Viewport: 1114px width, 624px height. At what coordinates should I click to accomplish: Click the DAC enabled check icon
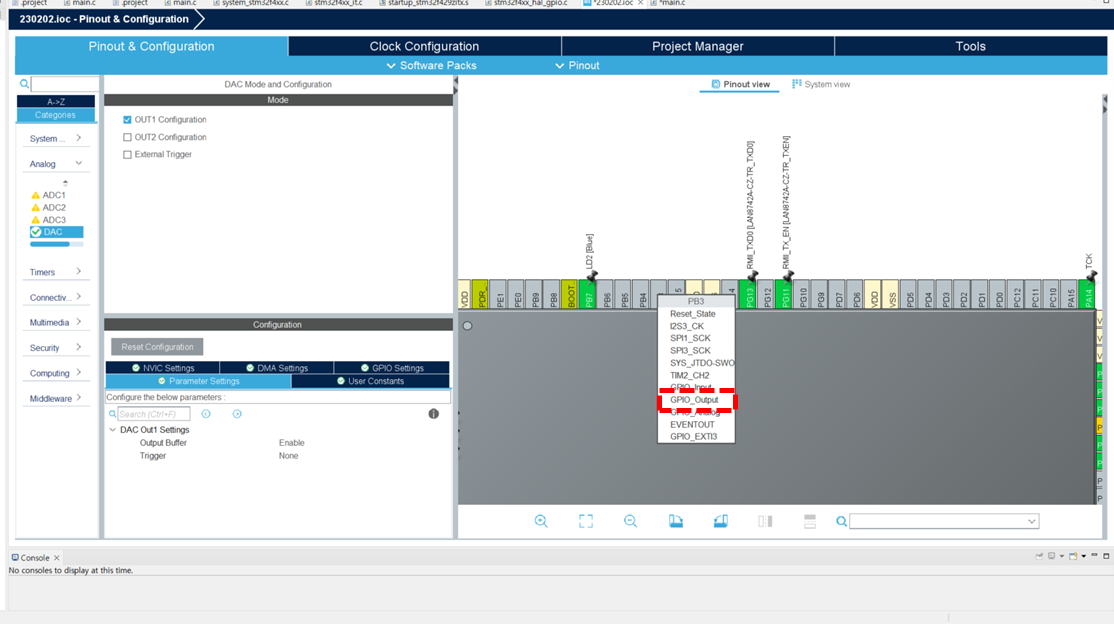click(36, 232)
